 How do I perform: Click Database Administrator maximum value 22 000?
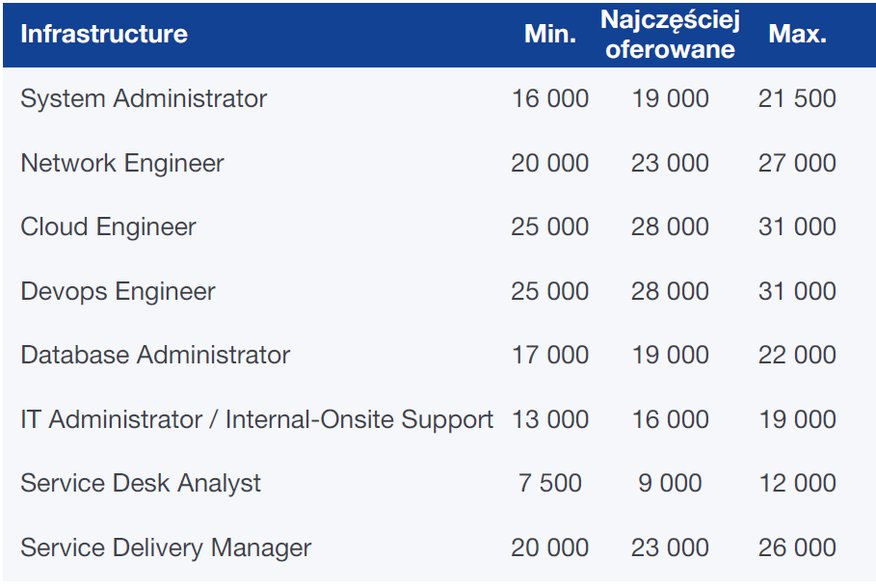[797, 355]
